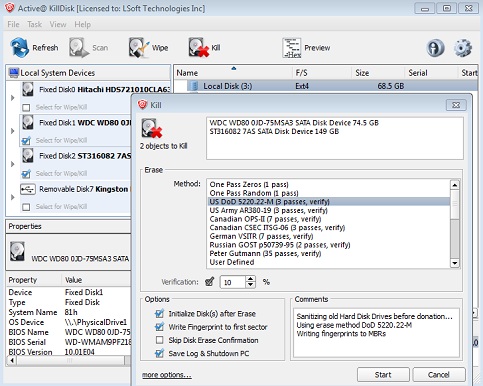The height and width of the screenshot is (386, 483).
Task: Disable Initialize Disk(s) after Erase
Action: click(160, 314)
